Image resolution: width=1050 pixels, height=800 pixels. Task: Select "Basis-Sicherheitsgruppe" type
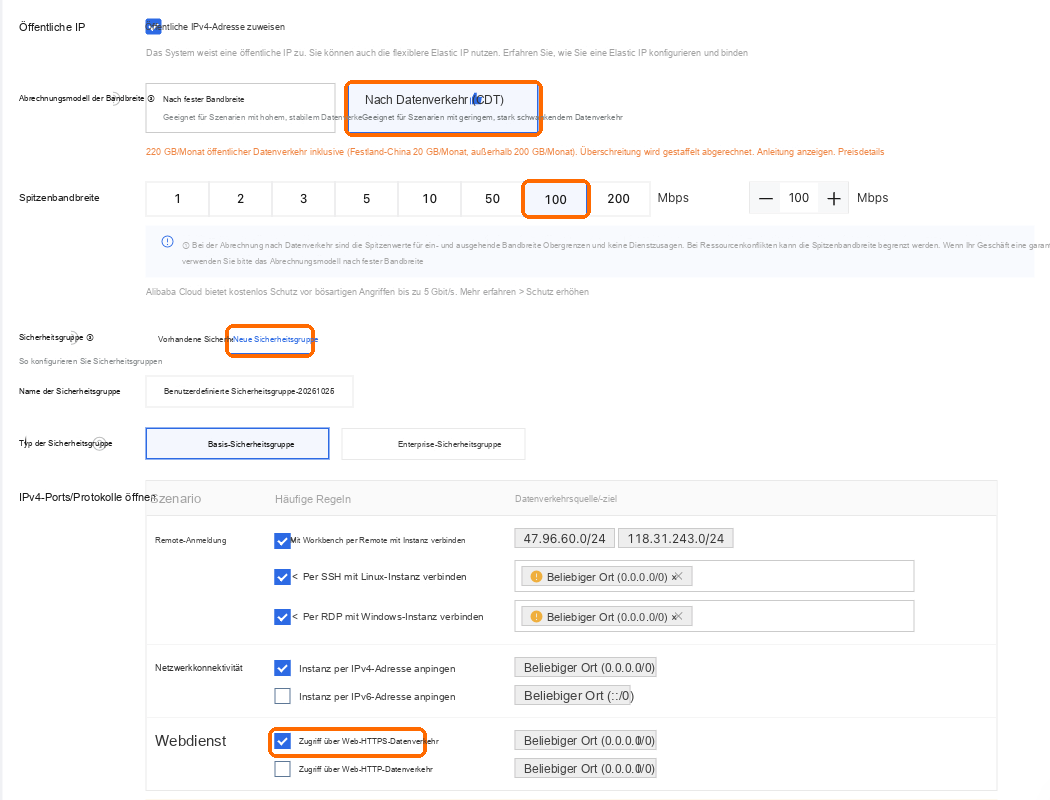pyautogui.click(x=237, y=444)
